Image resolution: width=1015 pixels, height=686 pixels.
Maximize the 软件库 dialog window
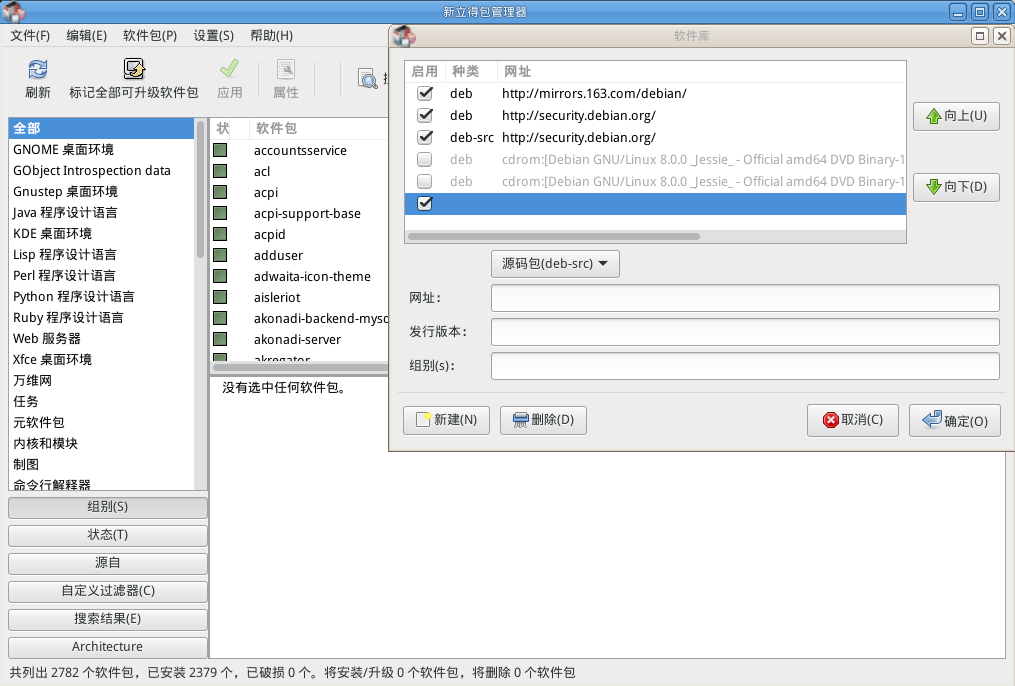[980, 36]
